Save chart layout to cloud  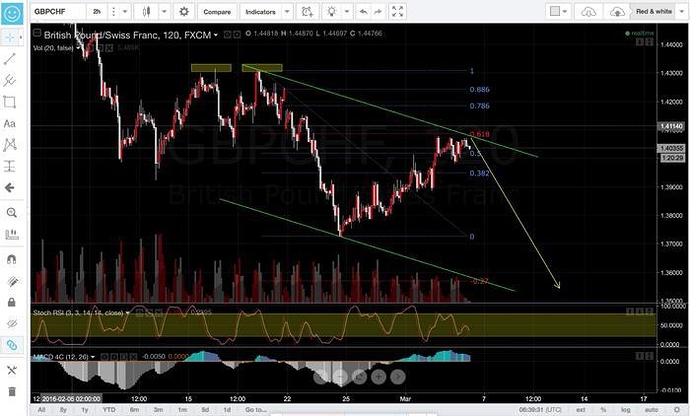pyautogui.click(x=617, y=12)
